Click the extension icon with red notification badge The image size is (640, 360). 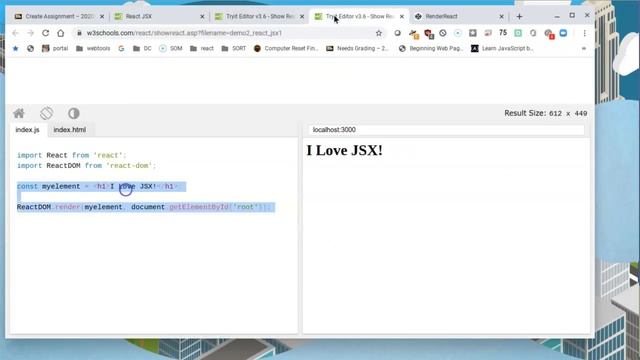pyautogui.click(x=549, y=34)
